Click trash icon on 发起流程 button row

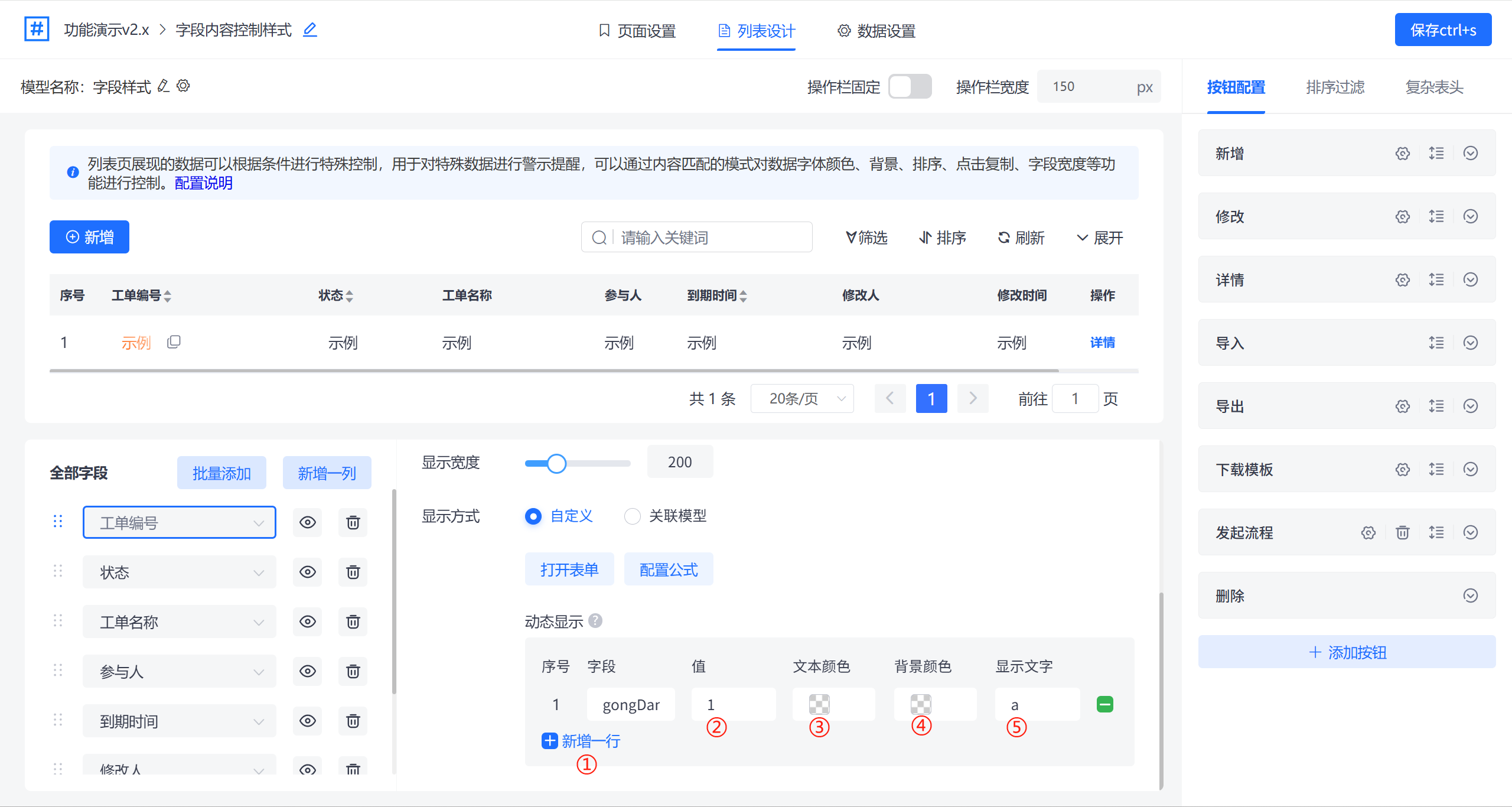click(1403, 533)
